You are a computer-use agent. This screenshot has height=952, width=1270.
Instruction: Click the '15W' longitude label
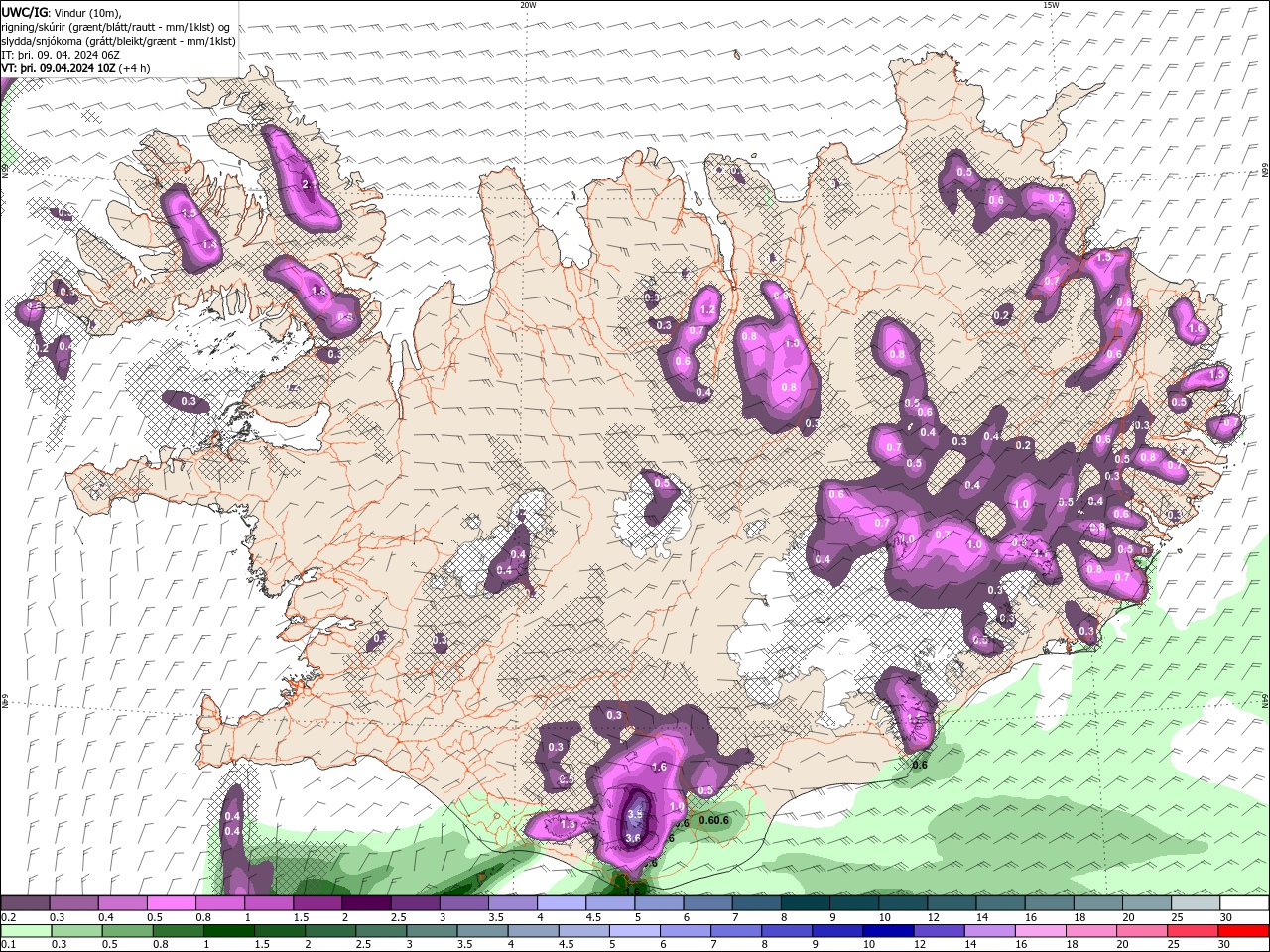click(x=1050, y=5)
